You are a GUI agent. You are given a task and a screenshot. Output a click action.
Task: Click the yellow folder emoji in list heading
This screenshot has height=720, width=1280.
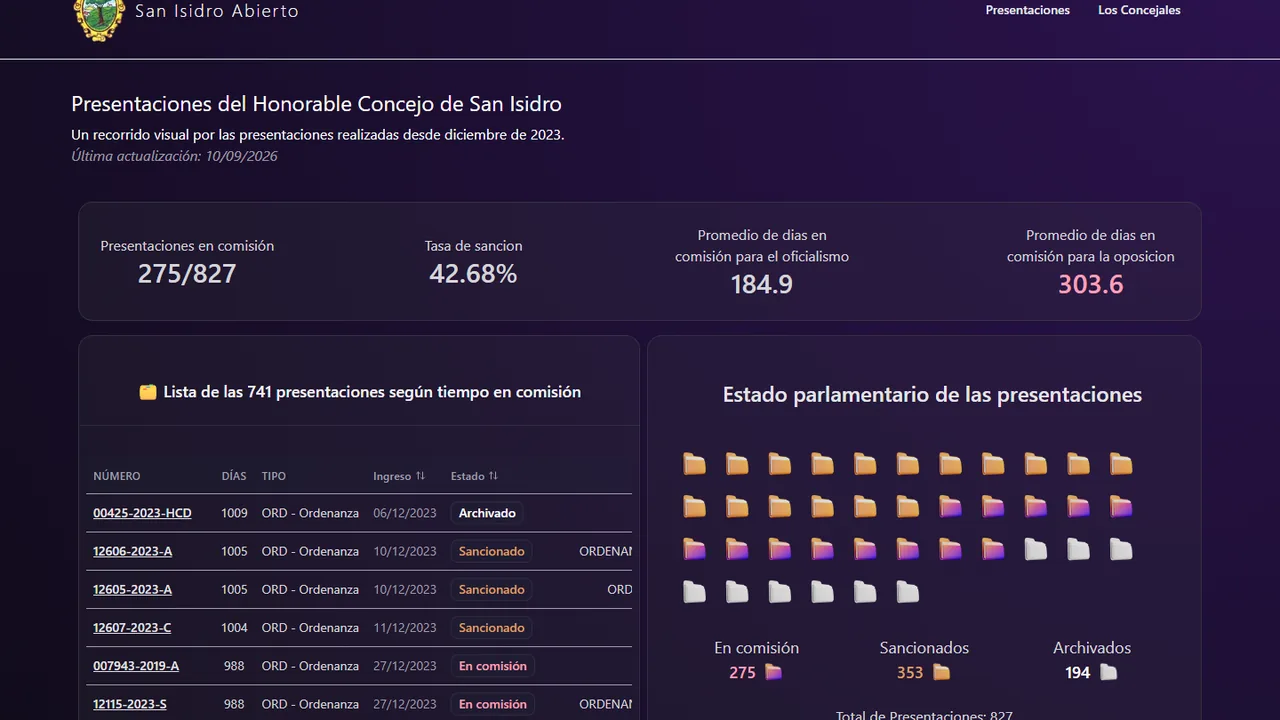148,392
